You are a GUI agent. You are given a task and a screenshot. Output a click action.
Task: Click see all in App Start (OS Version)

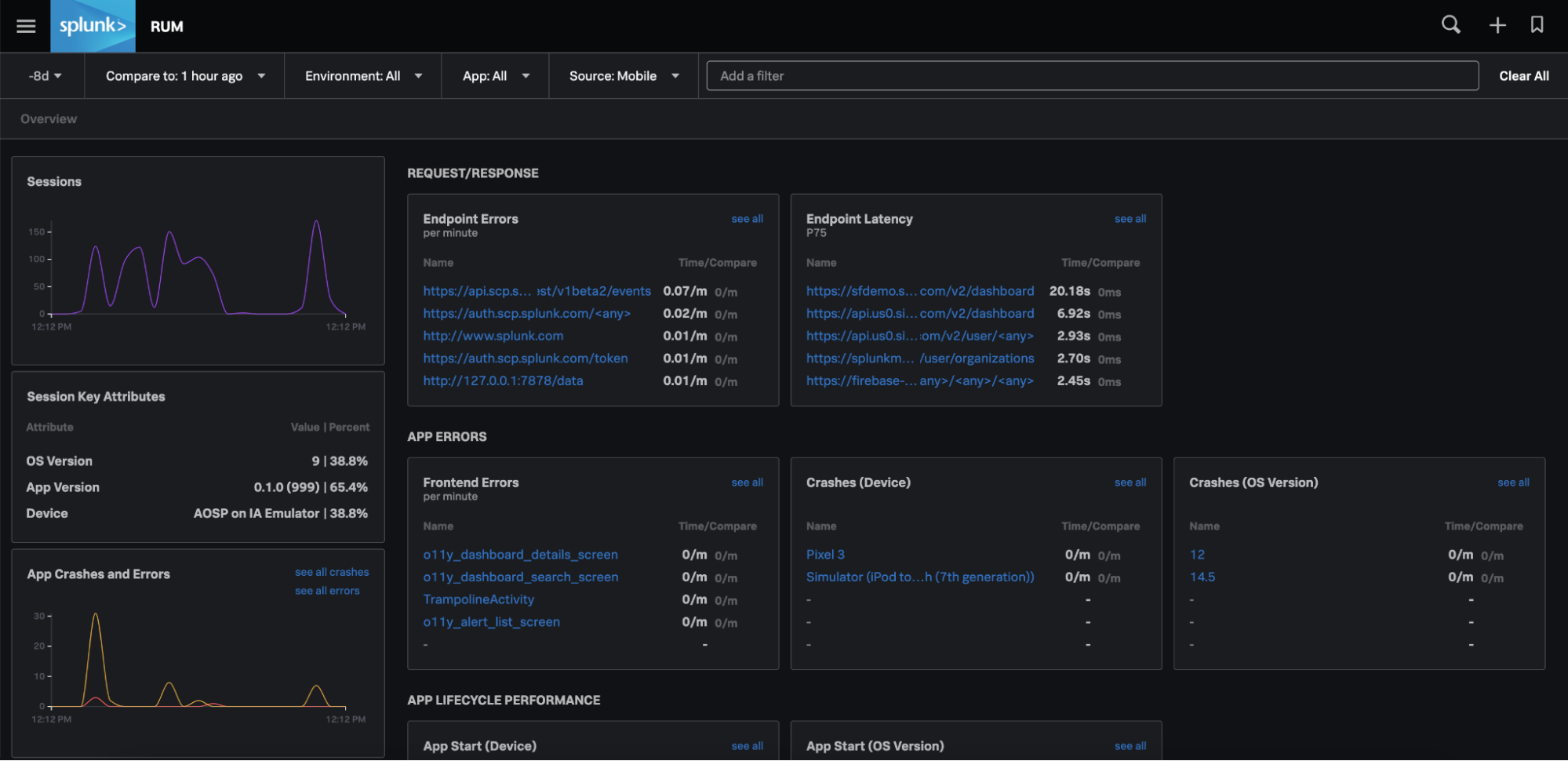coord(1130,746)
